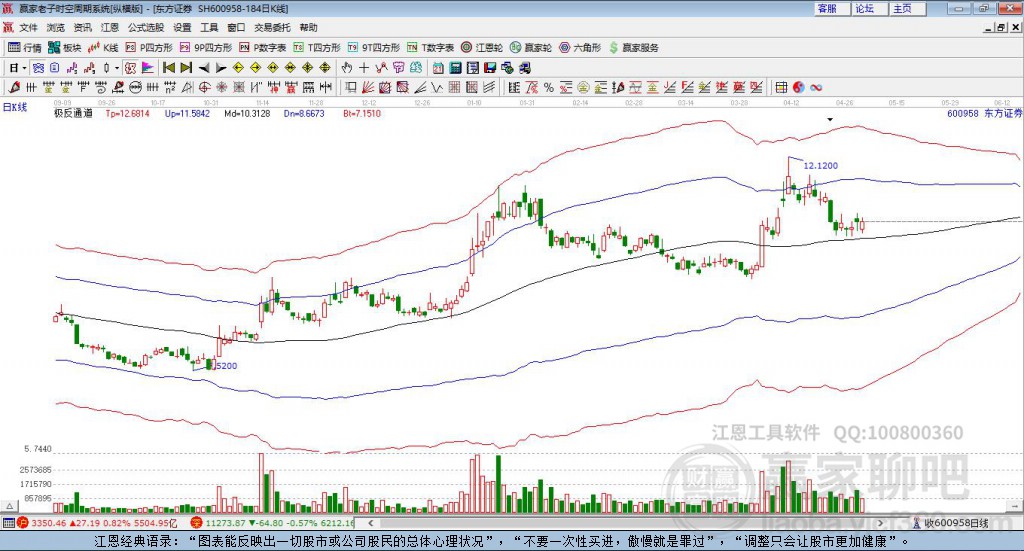Screen dimensions: 1024x551
Task: Click the black right arrow icon
Action: [221, 68]
